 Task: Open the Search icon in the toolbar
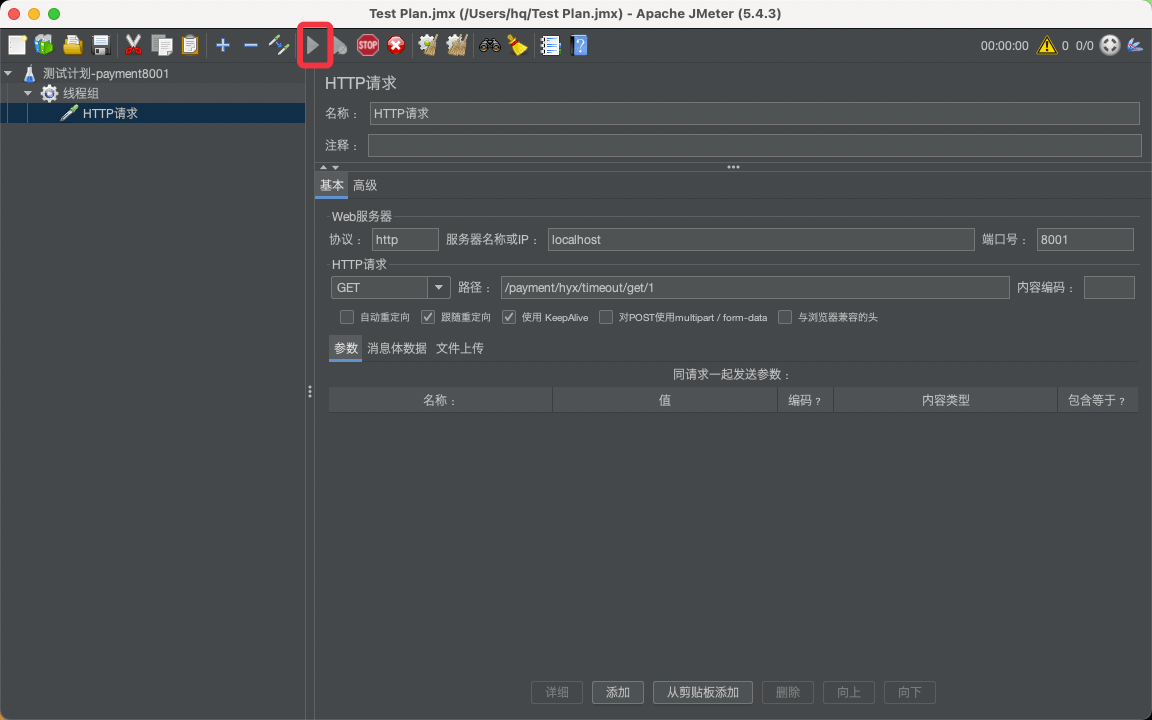coord(489,45)
